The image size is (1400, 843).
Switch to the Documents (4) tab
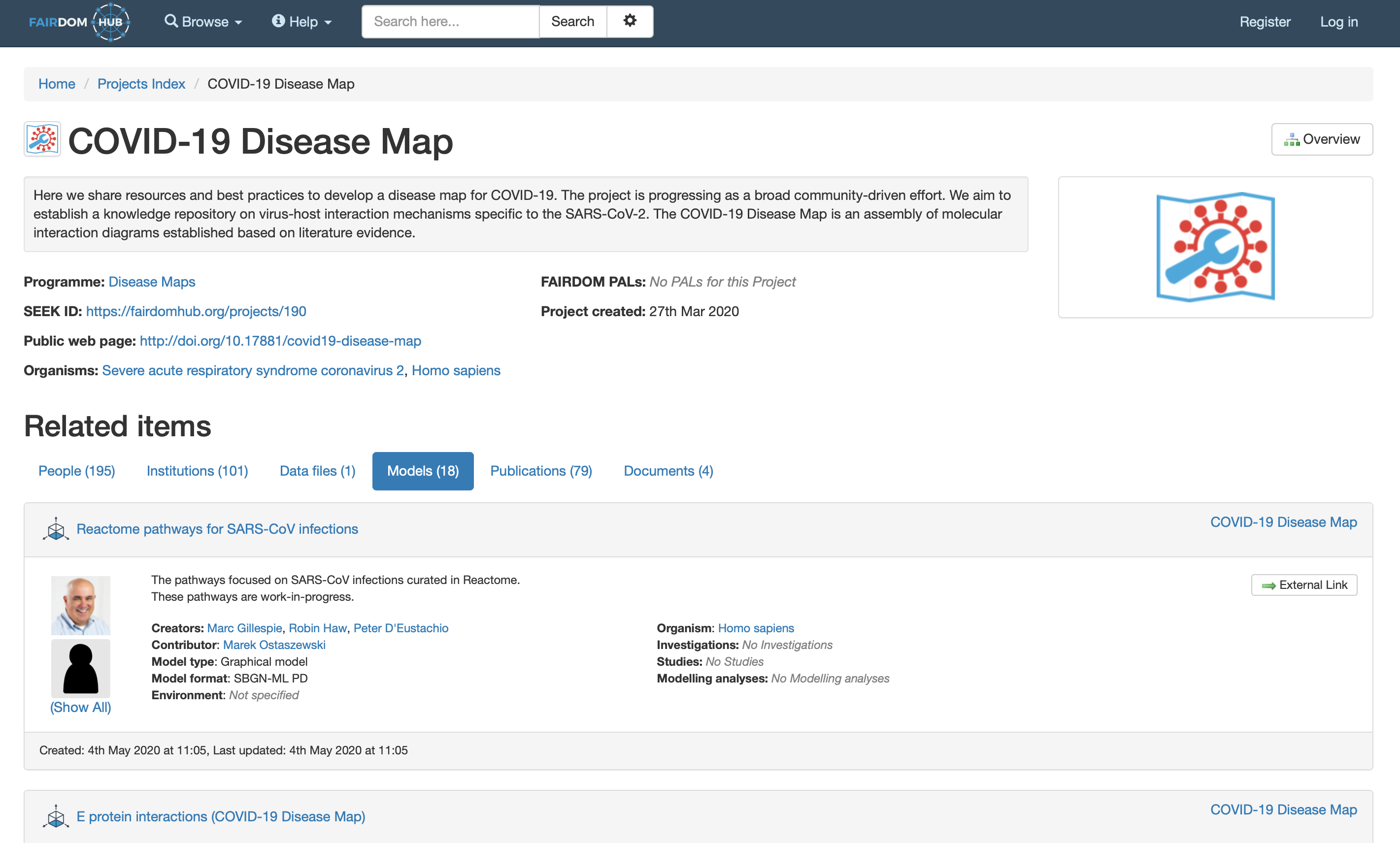[x=669, y=471]
